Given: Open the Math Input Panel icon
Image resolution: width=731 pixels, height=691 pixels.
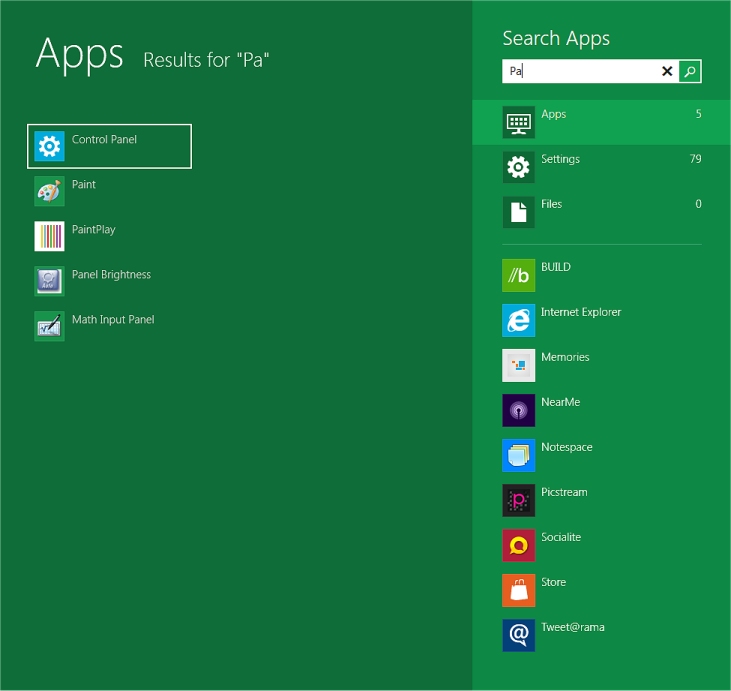Looking at the screenshot, I should point(49,326).
